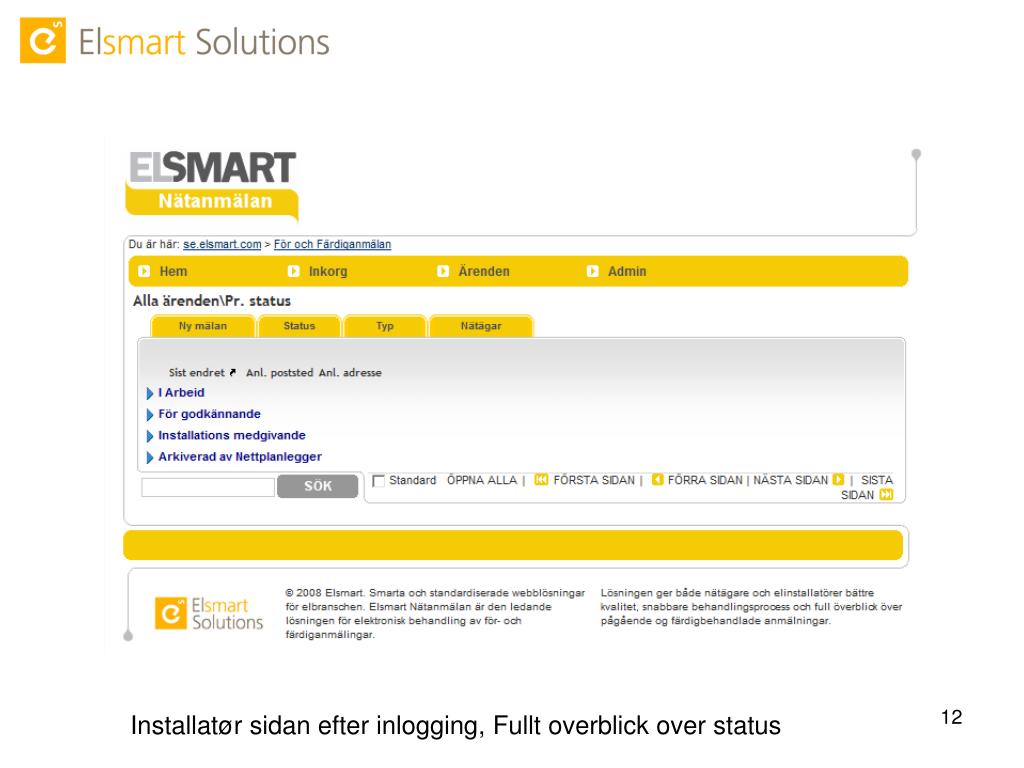The image size is (1024, 768).
Task: Open the Arkiverad av Nettplanlegger link
Action: coord(240,457)
